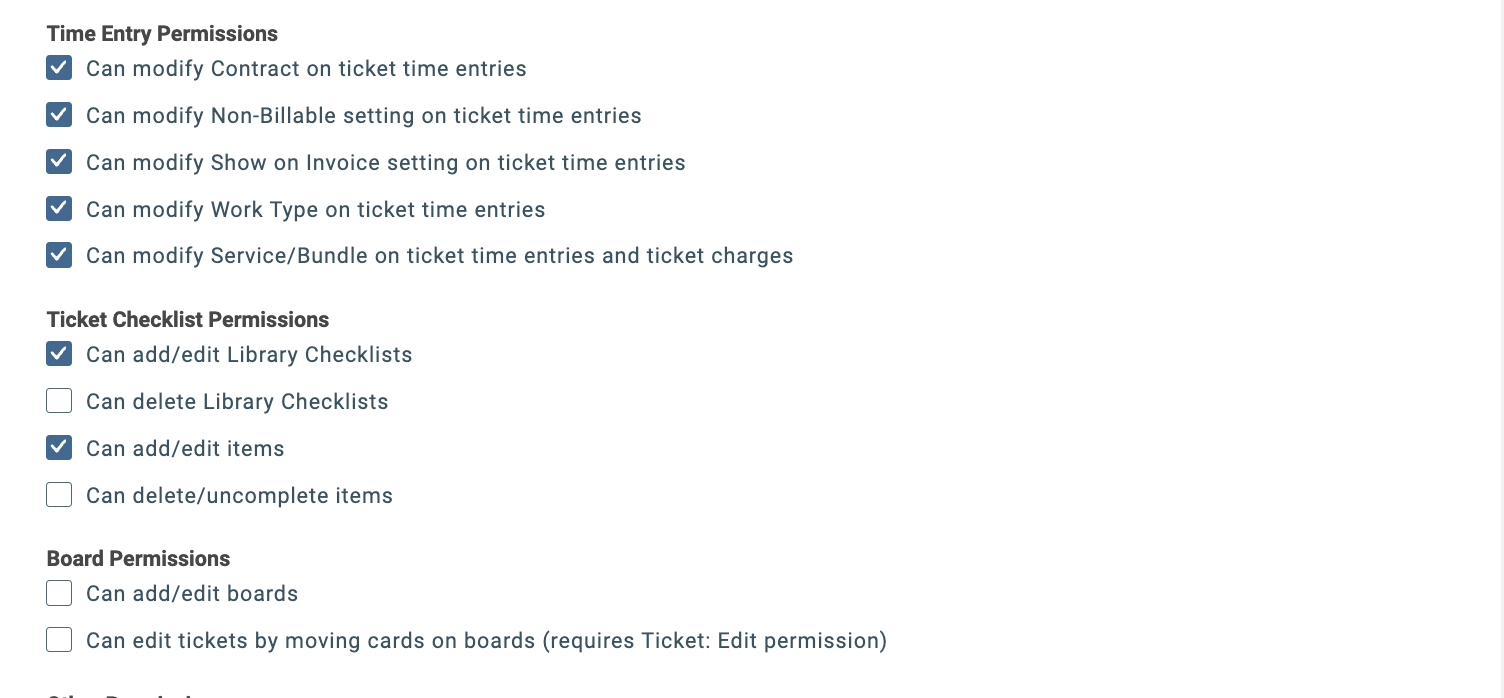Click the 'Can delete Library Checklists' label text
This screenshot has height=698, width=1504.
point(237,401)
